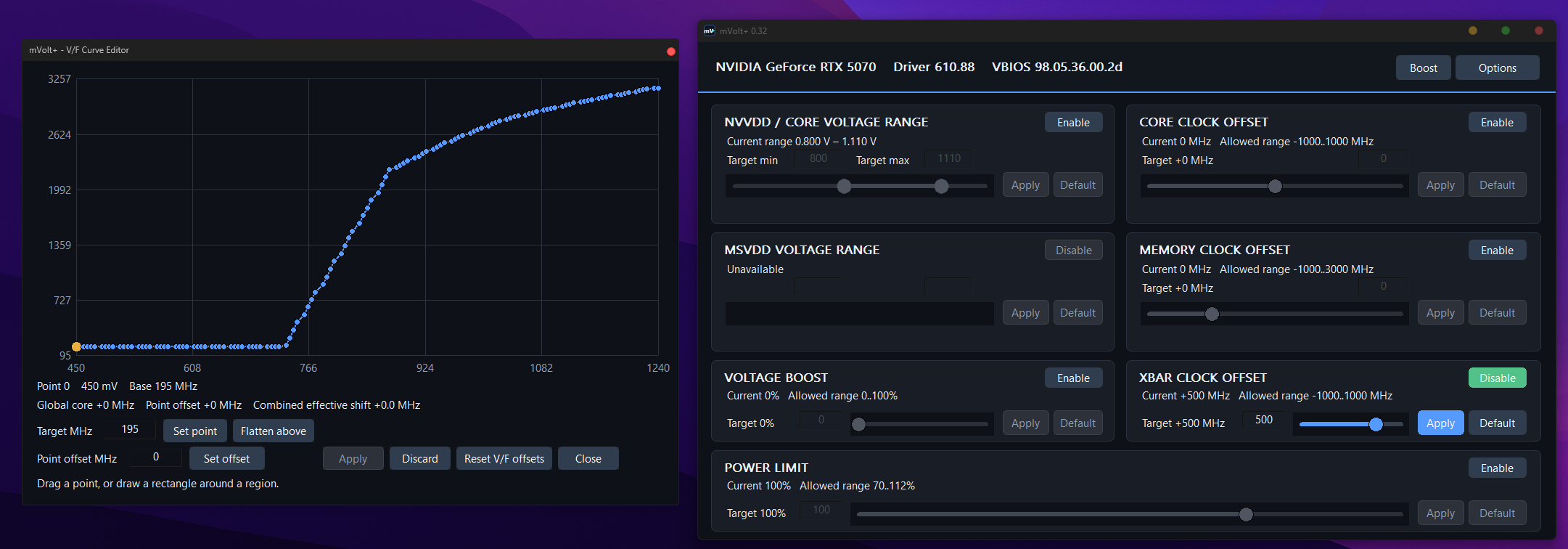Disable the XBAR Clock Offset control
Viewport: 1568px width, 549px height.
[1498, 378]
